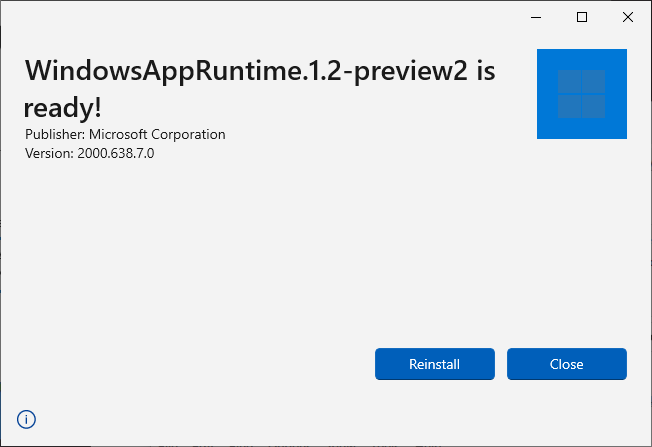
Task: Maximize the installer window
Action: point(582,17)
